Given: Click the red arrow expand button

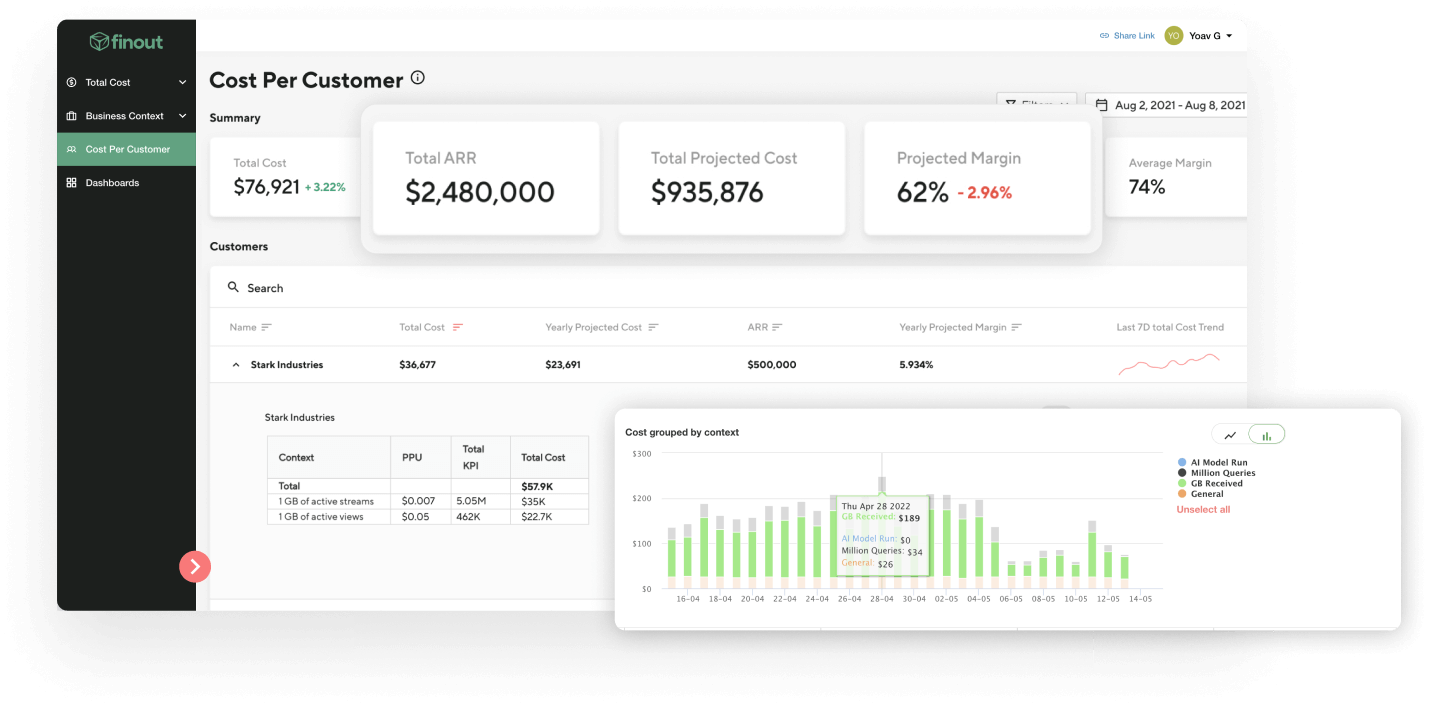Looking at the screenshot, I should click(195, 566).
